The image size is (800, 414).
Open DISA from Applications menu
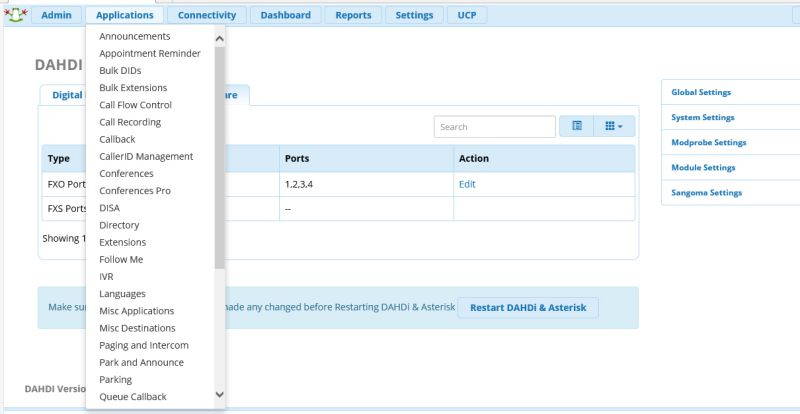coord(110,208)
